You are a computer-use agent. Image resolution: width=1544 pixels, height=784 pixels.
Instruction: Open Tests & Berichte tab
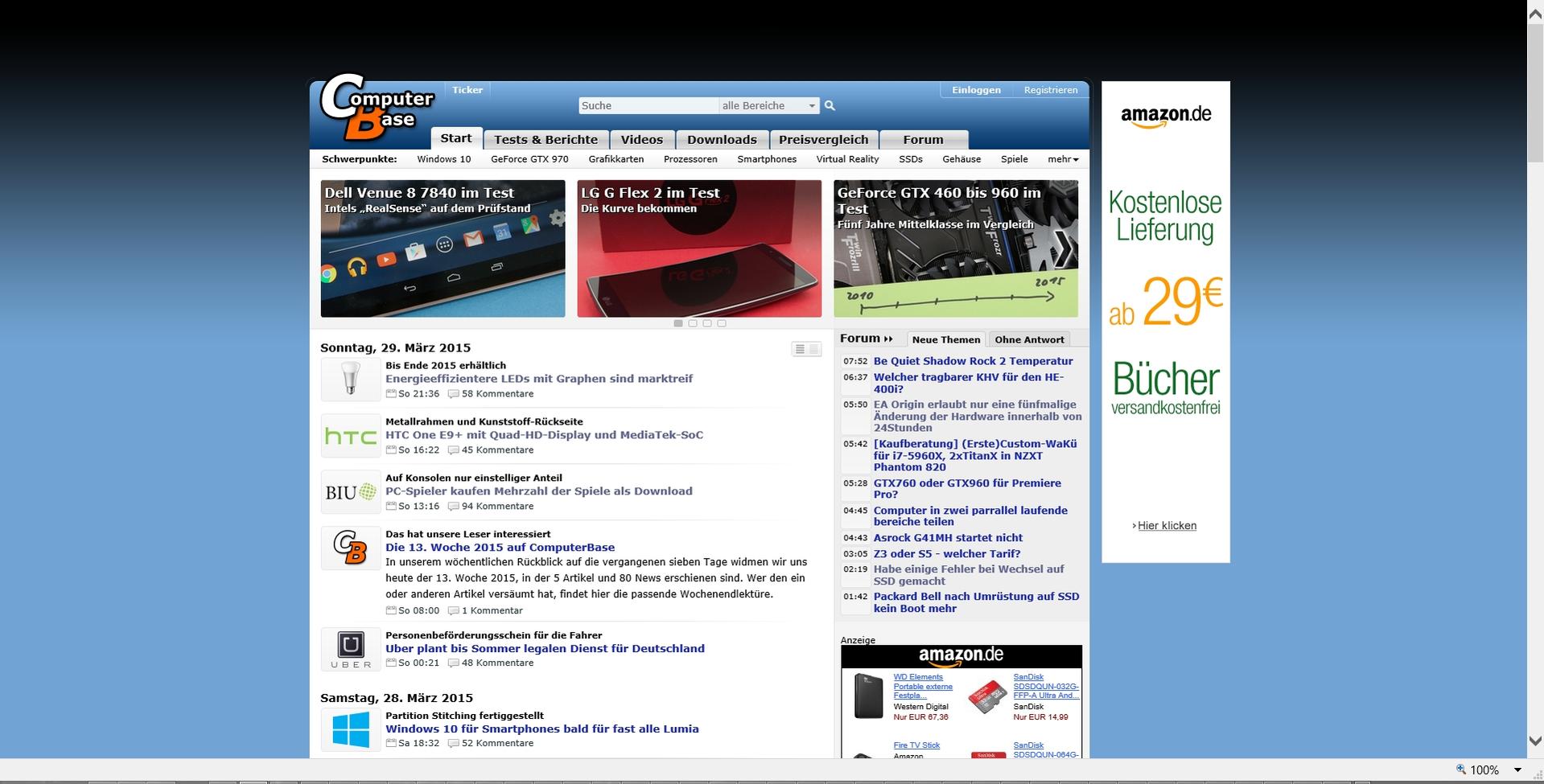tap(546, 139)
